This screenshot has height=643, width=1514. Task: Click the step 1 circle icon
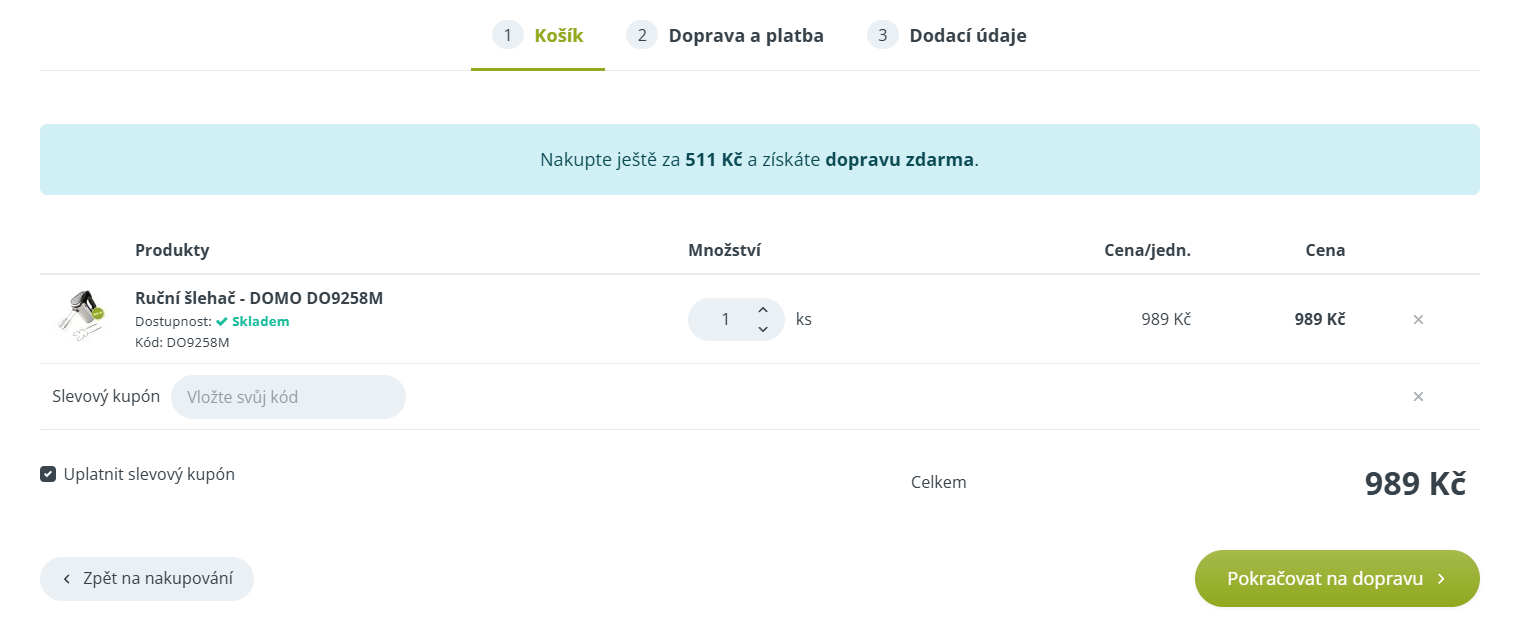pyautogui.click(x=507, y=34)
